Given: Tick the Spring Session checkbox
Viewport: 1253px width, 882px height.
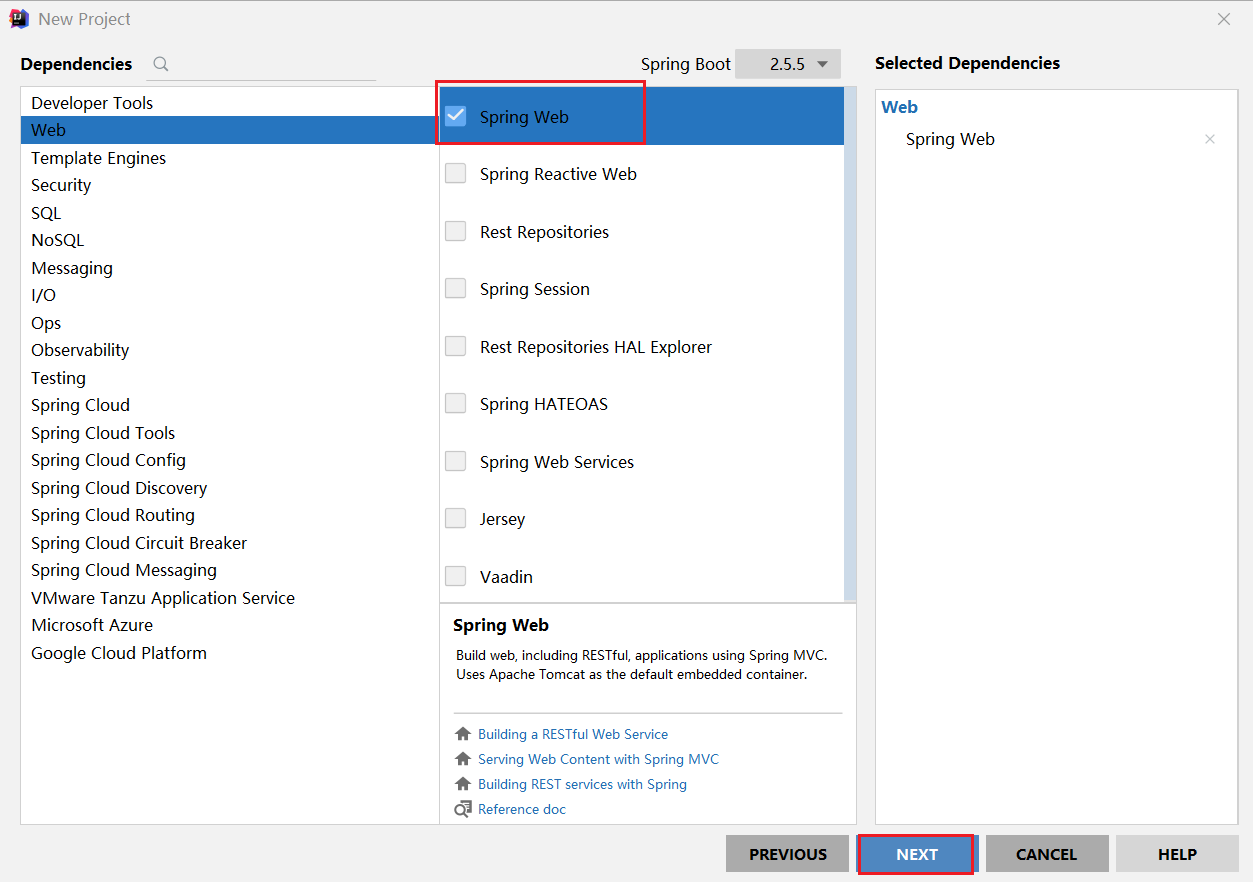Looking at the screenshot, I should point(456,289).
